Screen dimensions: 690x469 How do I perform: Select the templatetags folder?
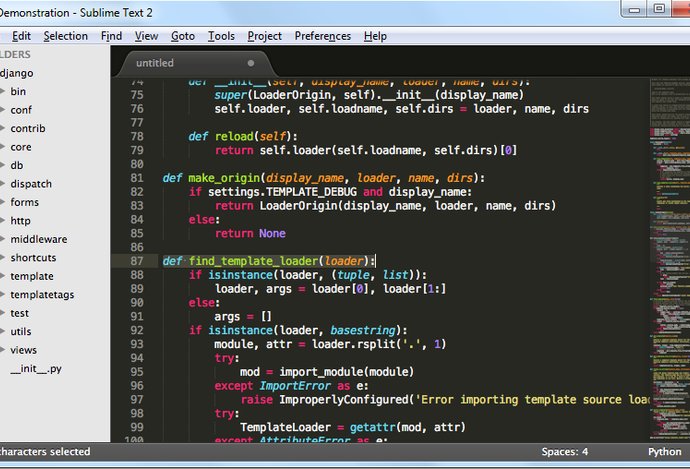coord(42,295)
